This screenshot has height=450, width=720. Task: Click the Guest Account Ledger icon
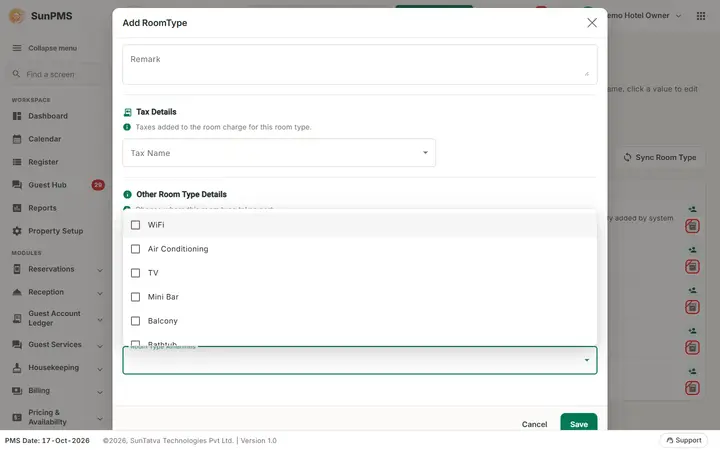point(17,318)
